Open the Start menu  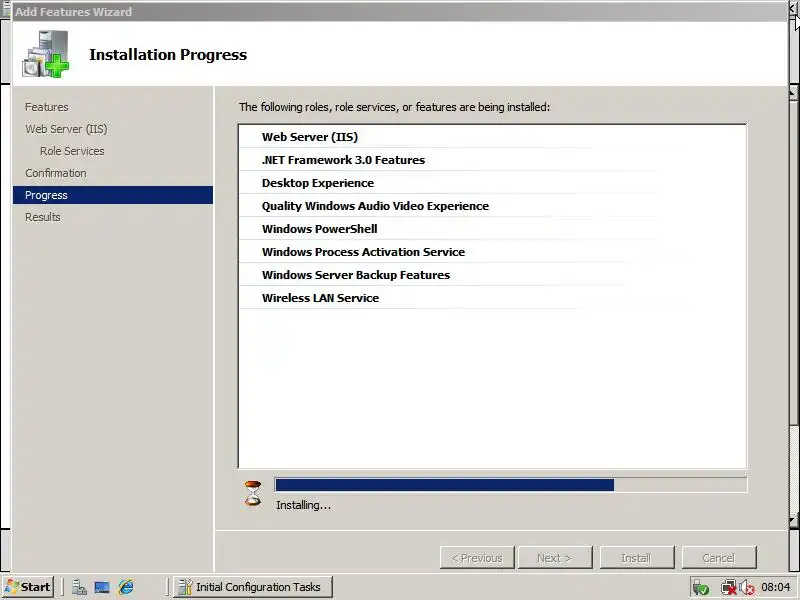[x=28, y=587]
